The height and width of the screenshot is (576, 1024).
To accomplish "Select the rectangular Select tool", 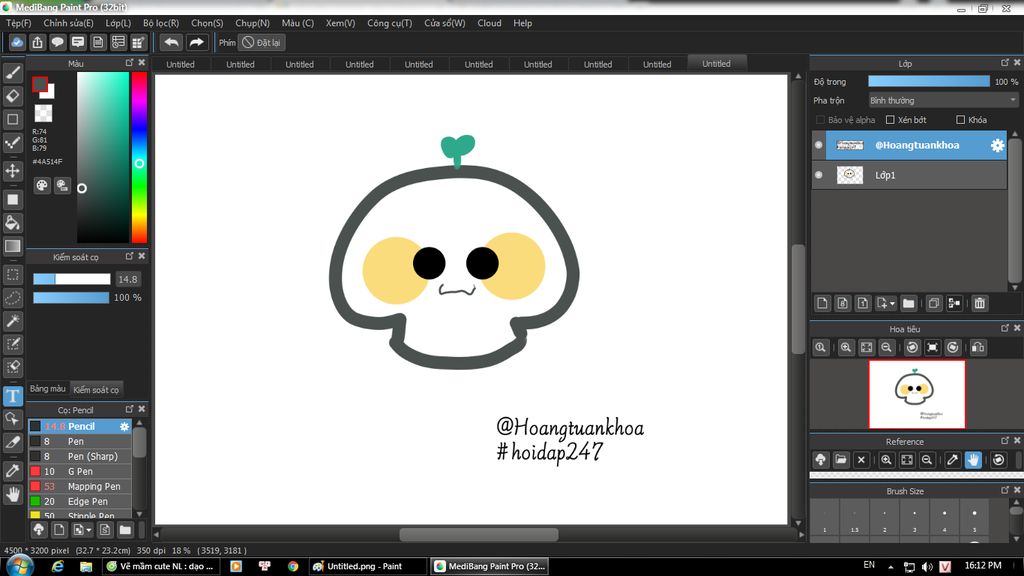I will point(12,275).
